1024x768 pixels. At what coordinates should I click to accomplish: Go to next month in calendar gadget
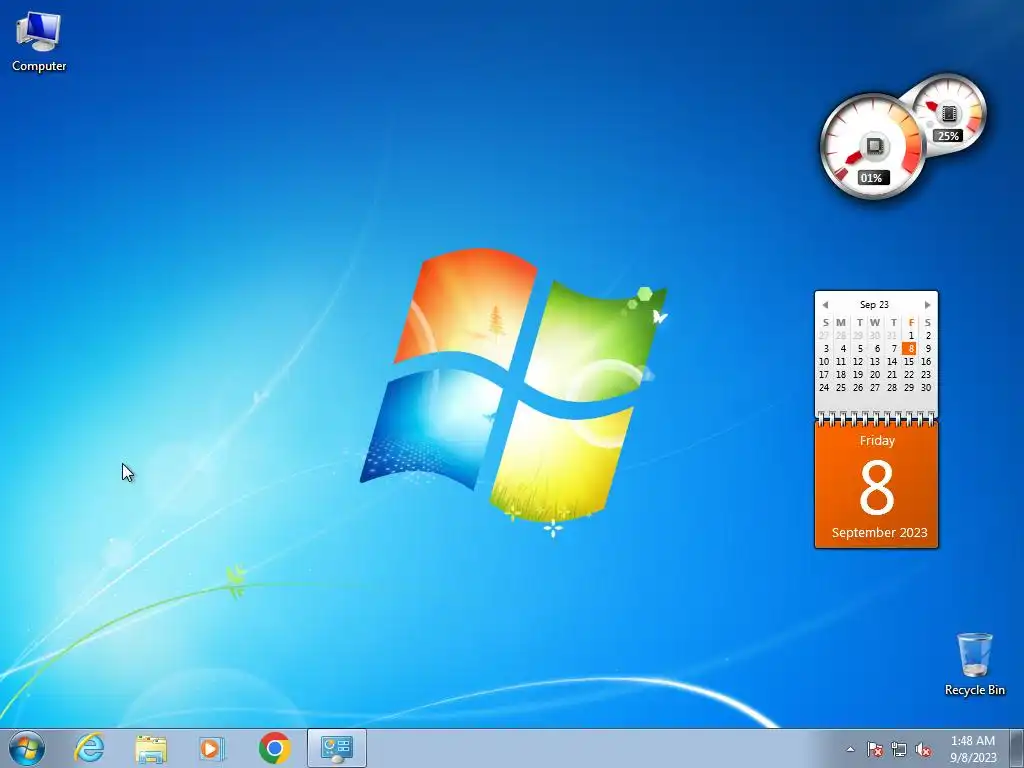coord(927,305)
